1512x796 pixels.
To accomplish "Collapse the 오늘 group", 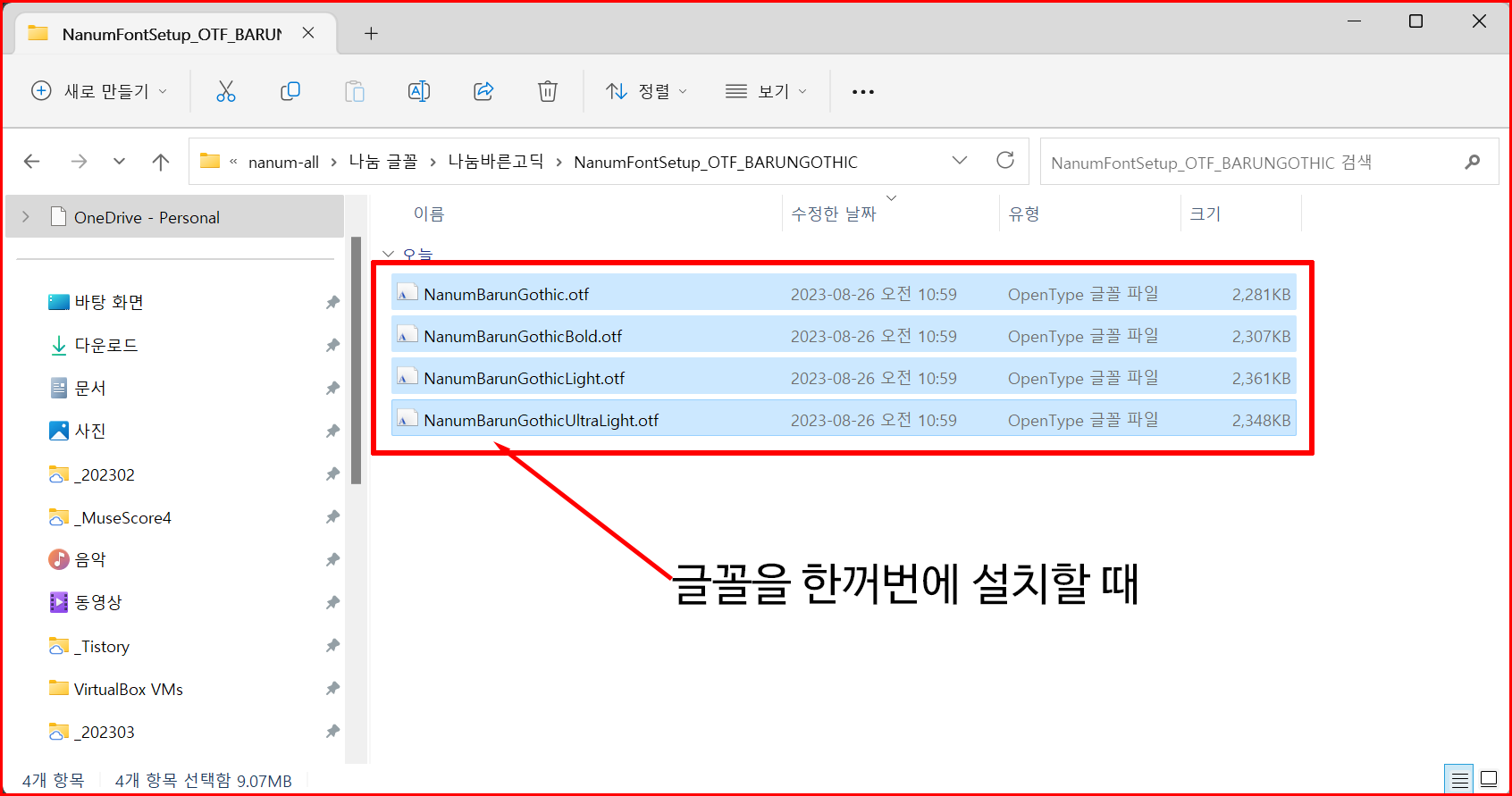I will point(388,254).
